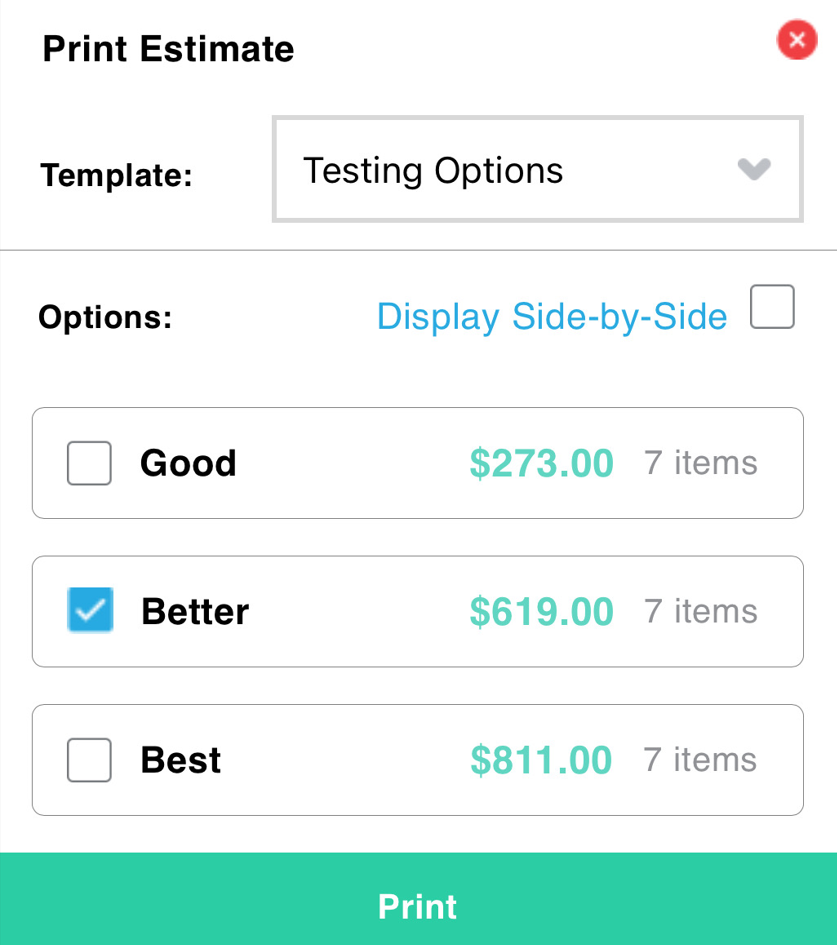Viewport: 837px width, 945px height.
Task: Check the Best option checkbox
Action: click(89, 759)
